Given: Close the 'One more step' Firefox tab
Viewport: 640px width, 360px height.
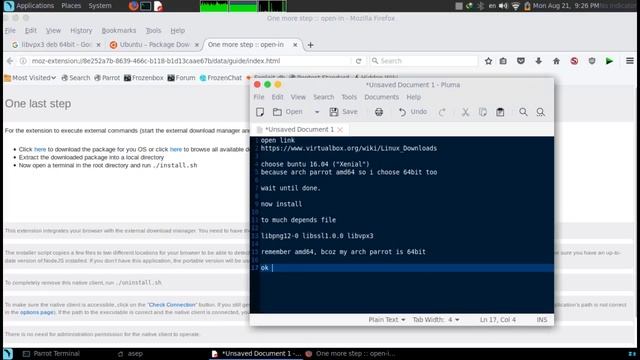Looking at the screenshot, I should pos(295,45).
